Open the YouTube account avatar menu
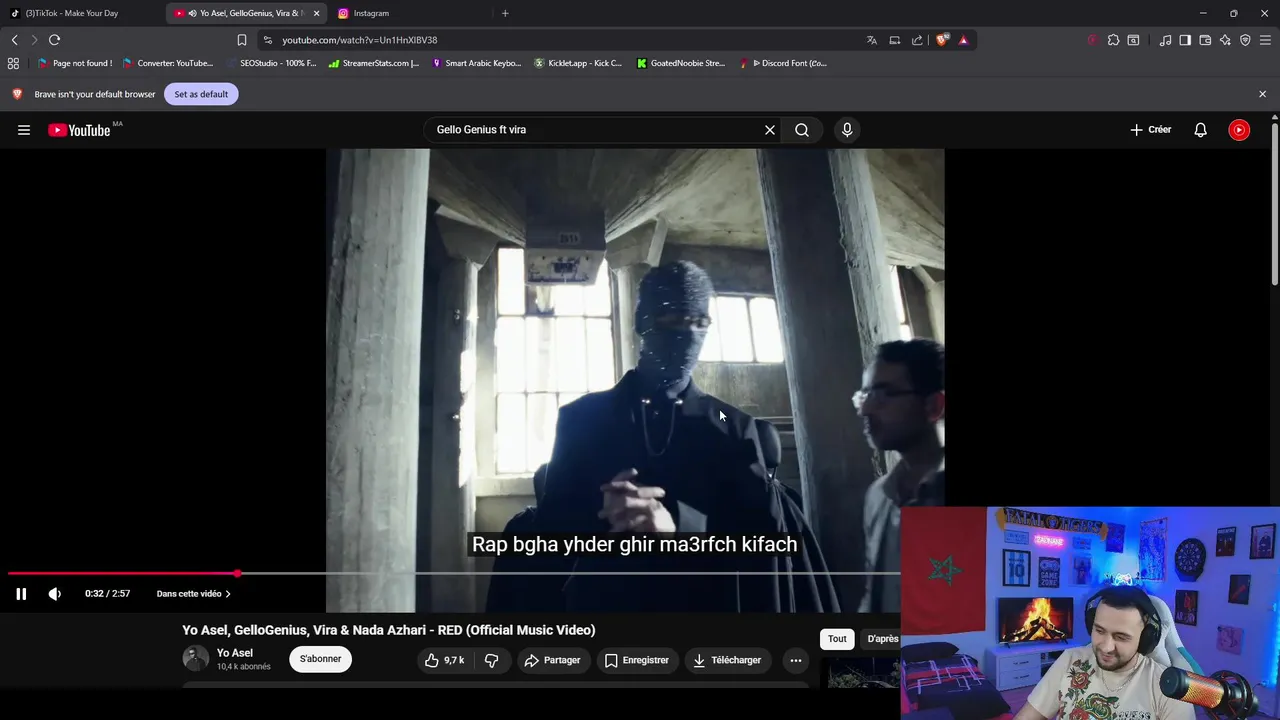 click(x=1239, y=130)
